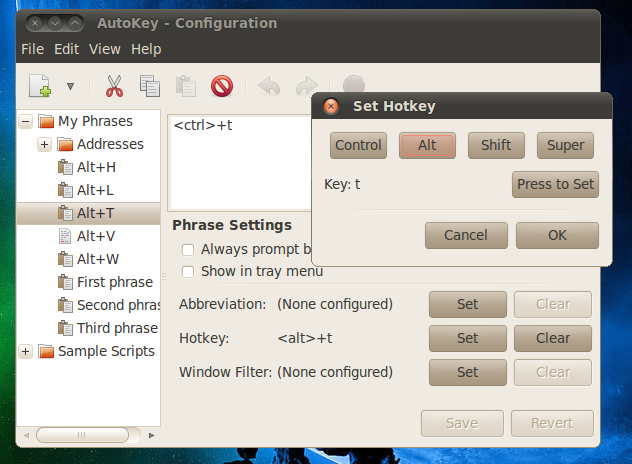Select the Alt+V tree row text
Image resolution: width=632 pixels, height=464 pixels.
point(96,236)
